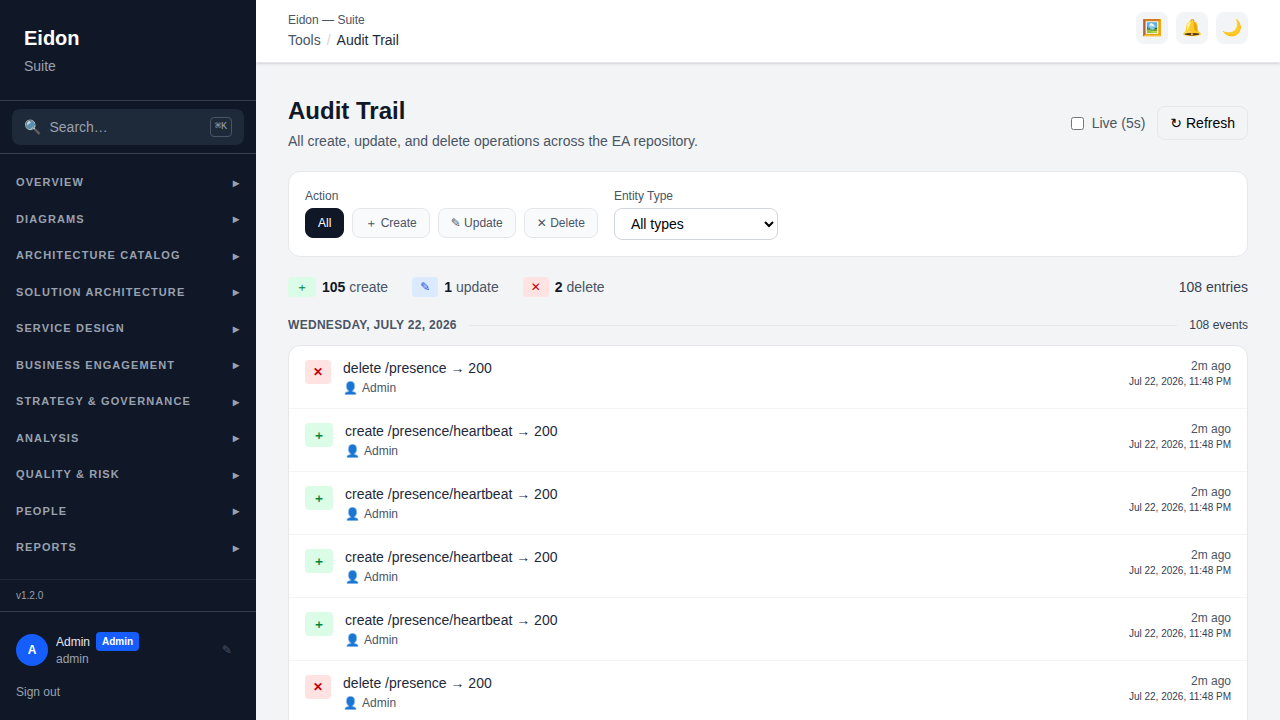Click the red X badge beside 2 delete
This screenshot has width=1280, height=720.
click(536, 287)
